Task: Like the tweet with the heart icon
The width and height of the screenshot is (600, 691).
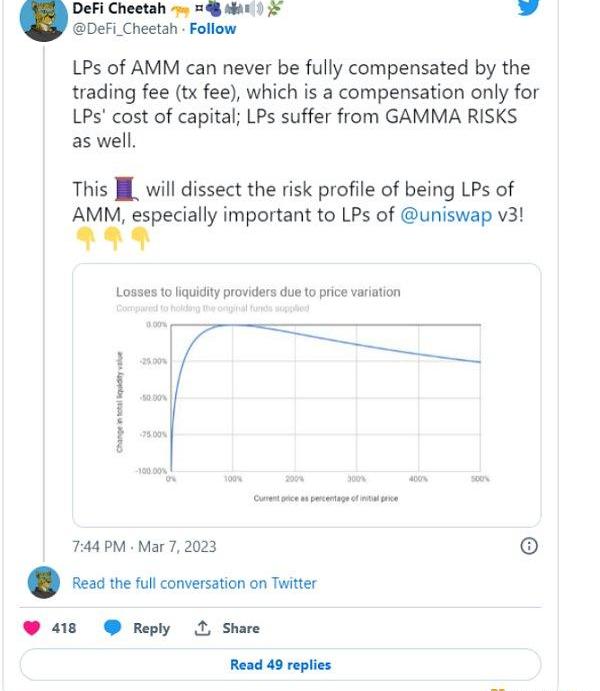Action: coord(32,628)
